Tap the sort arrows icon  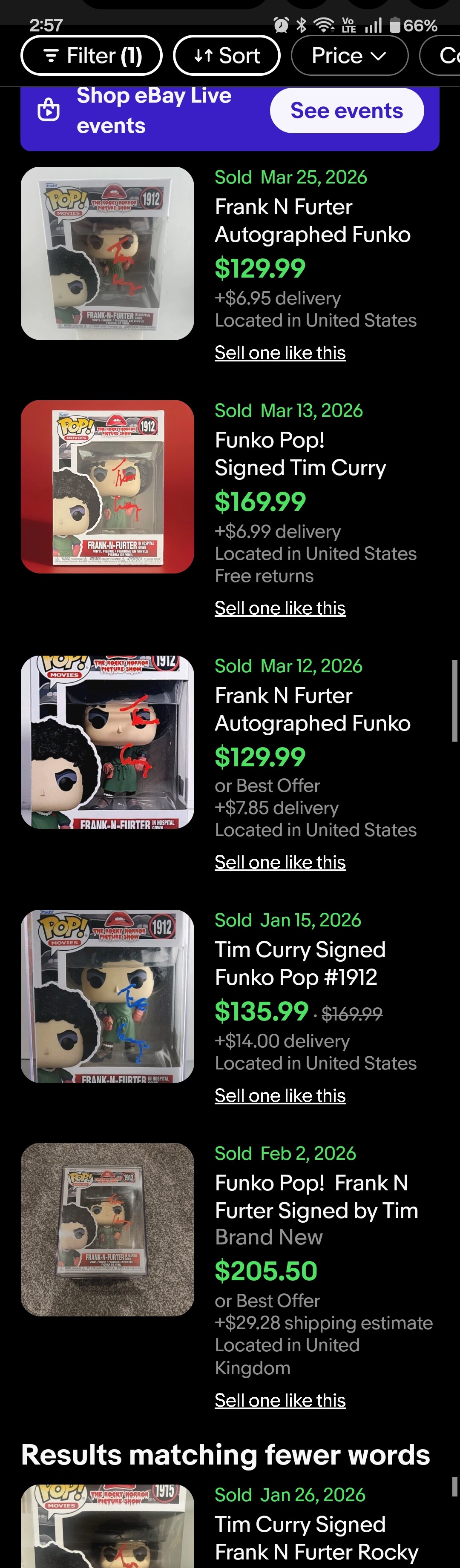[203, 56]
